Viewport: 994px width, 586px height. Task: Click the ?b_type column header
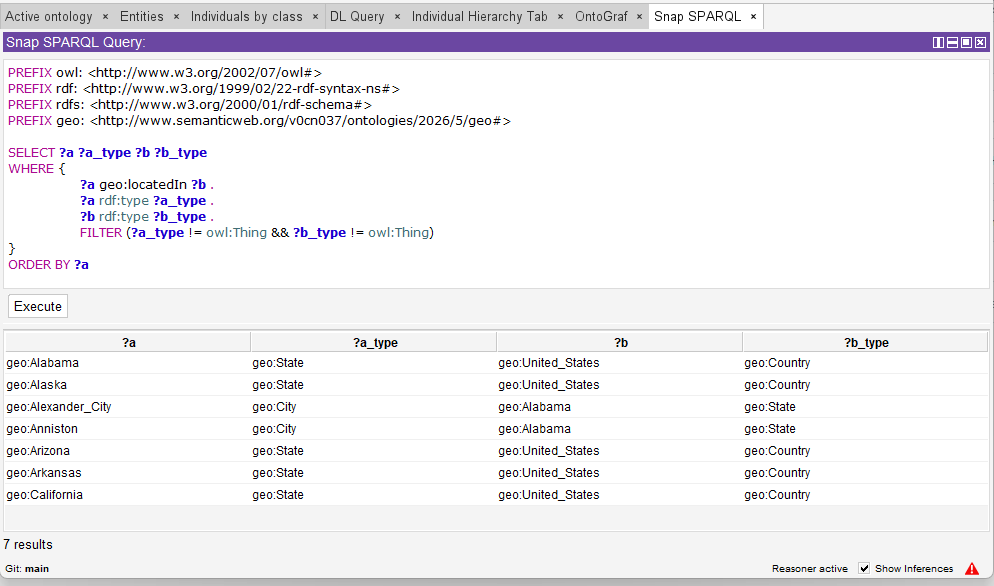click(x=865, y=342)
